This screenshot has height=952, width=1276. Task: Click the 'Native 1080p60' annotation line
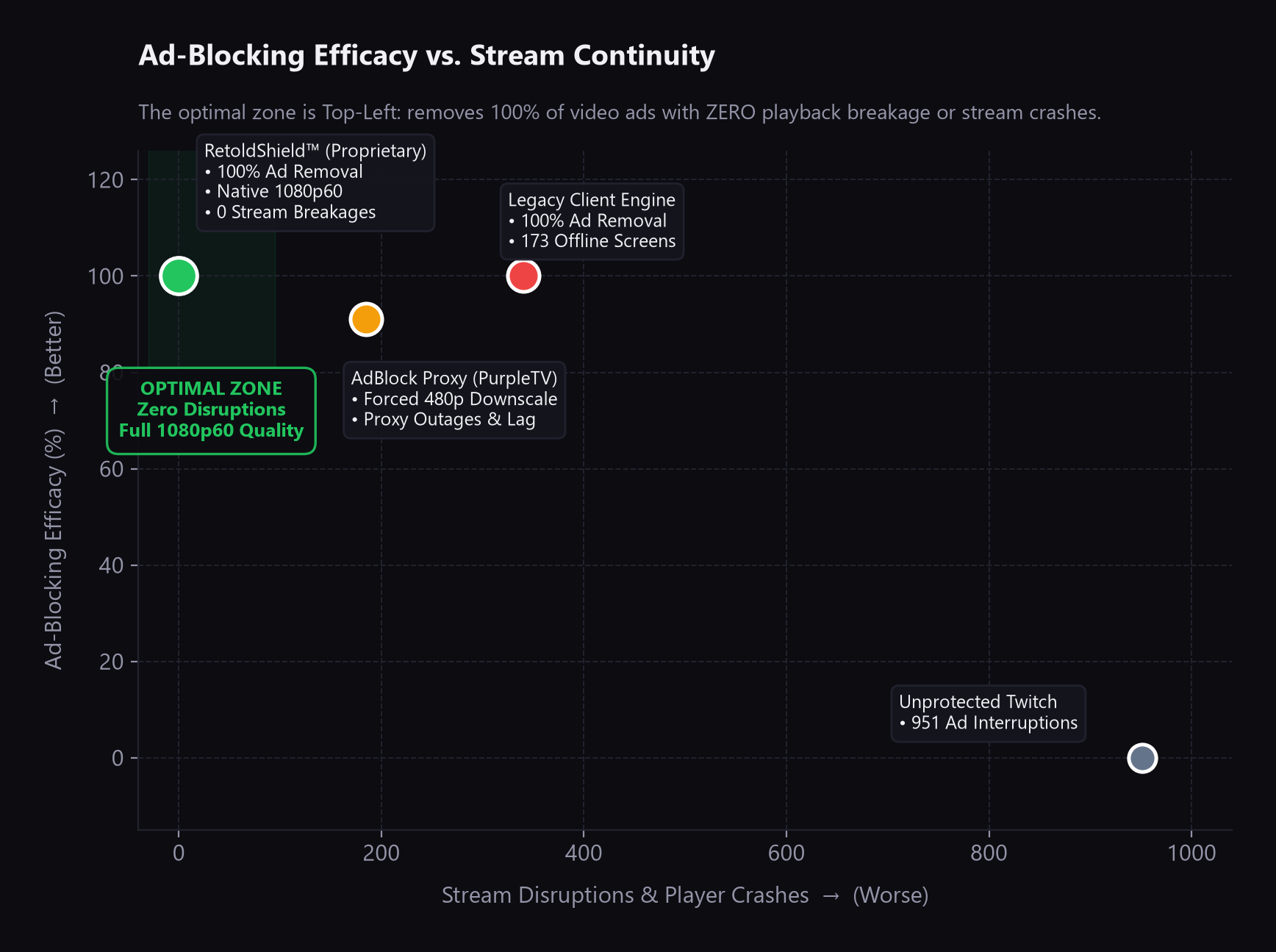point(273,192)
